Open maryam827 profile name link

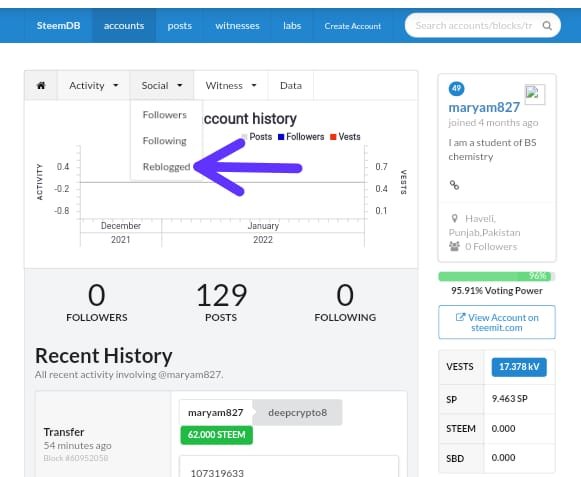click(x=484, y=107)
